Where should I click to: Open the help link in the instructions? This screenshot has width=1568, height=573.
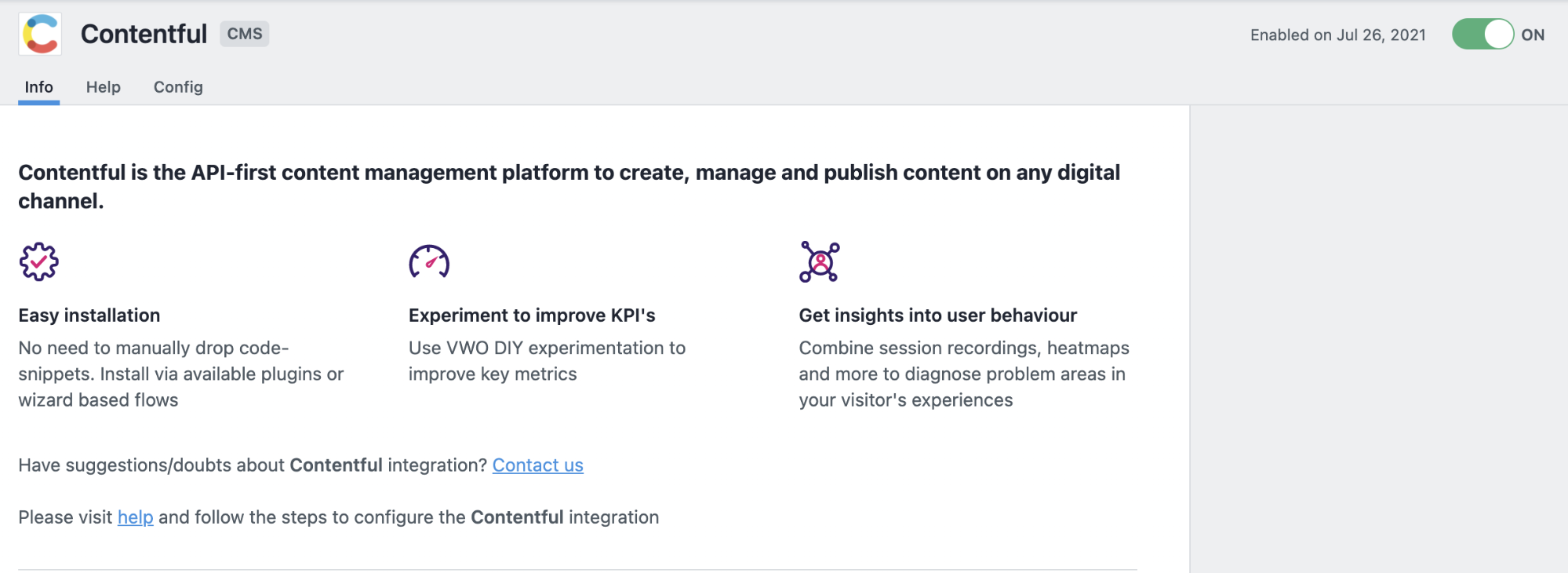135,517
